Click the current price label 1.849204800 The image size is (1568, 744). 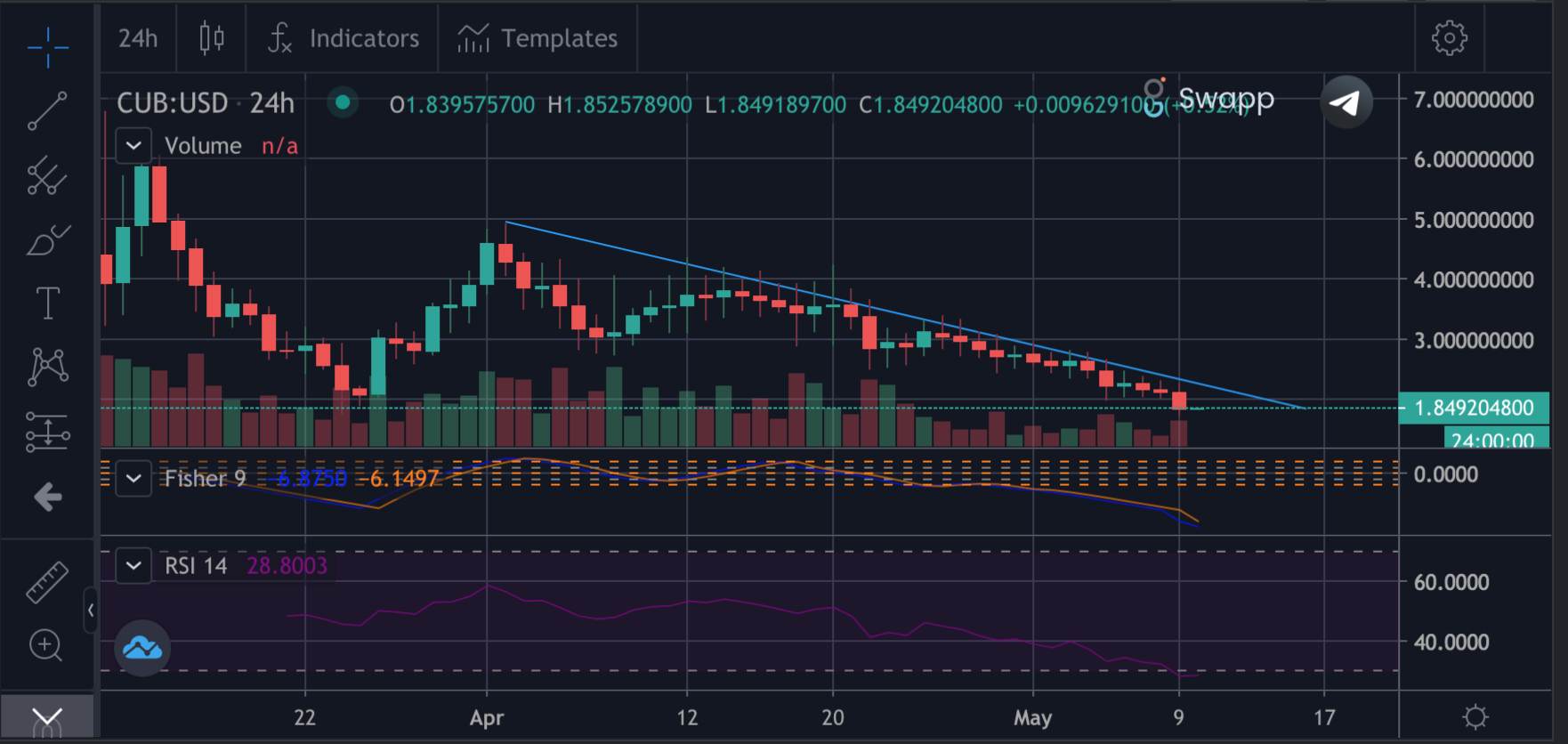coord(1474,408)
